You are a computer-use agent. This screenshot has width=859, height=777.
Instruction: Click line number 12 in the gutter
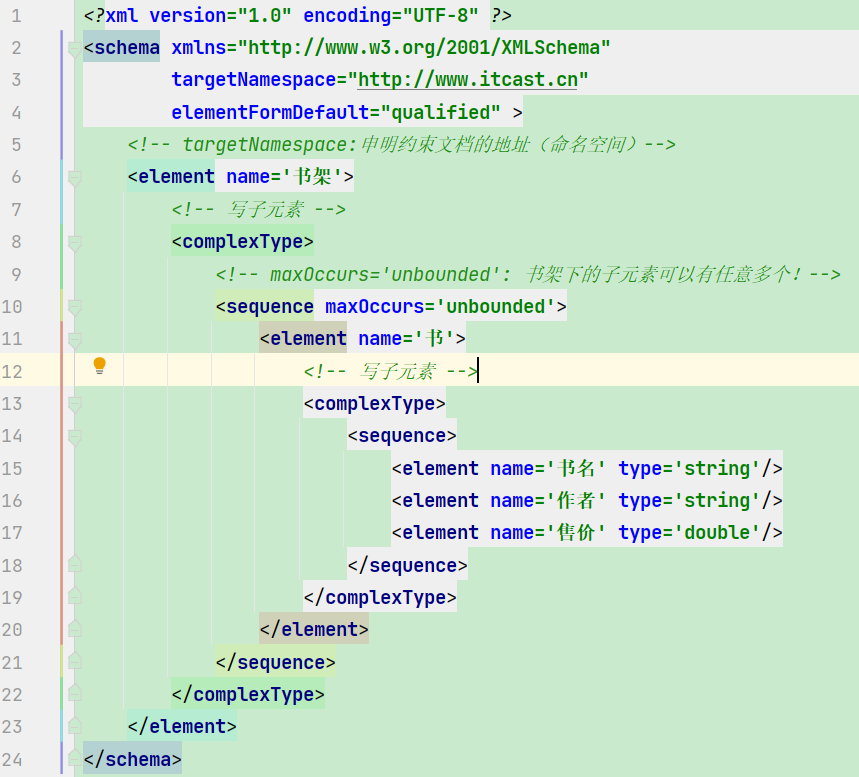coord(12,372)
